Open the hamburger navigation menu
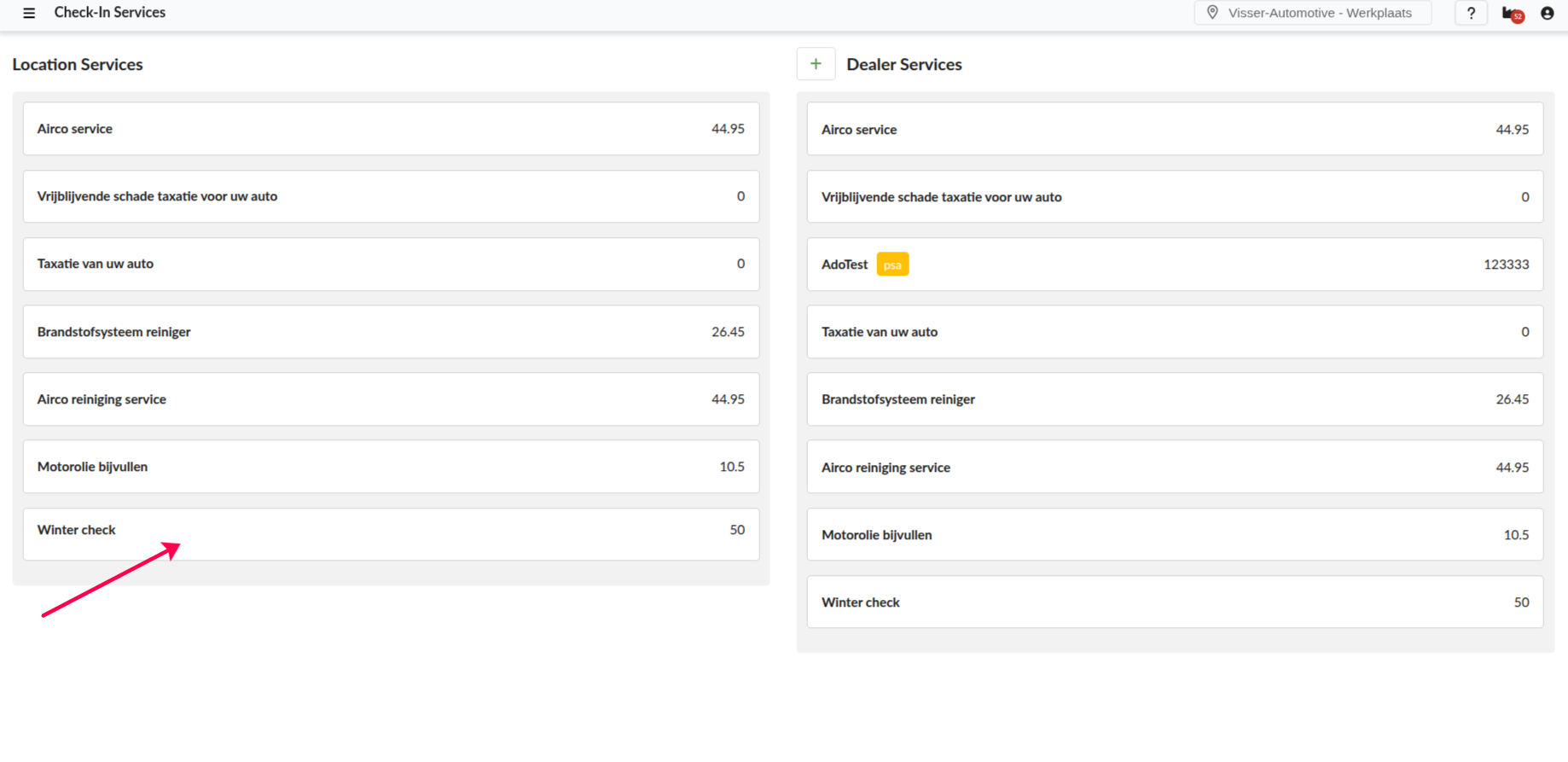 [29, 13]
